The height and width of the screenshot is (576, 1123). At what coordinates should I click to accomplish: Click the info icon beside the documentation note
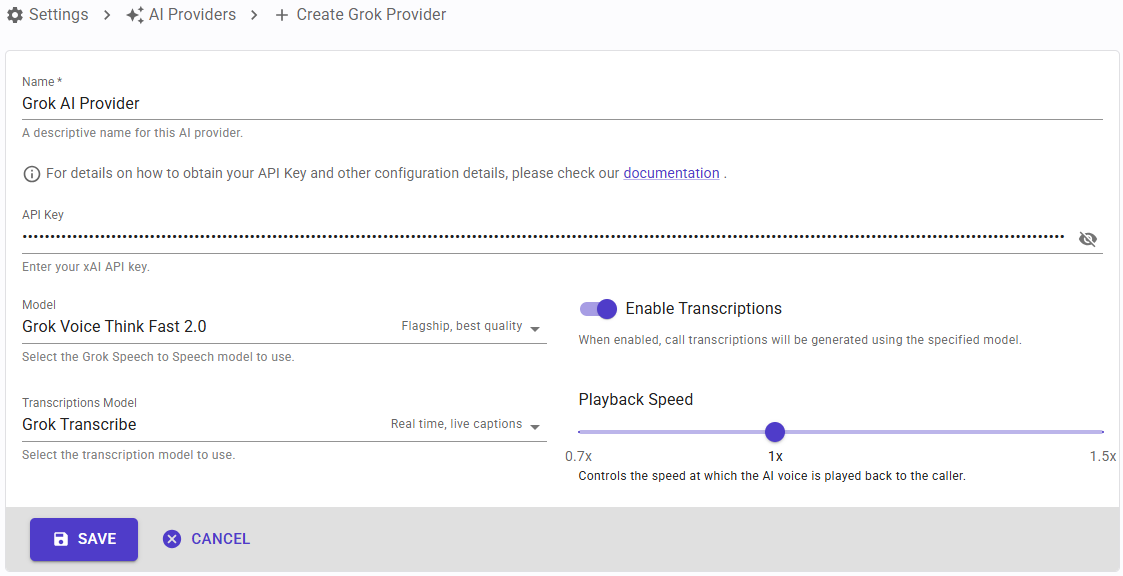32,174
